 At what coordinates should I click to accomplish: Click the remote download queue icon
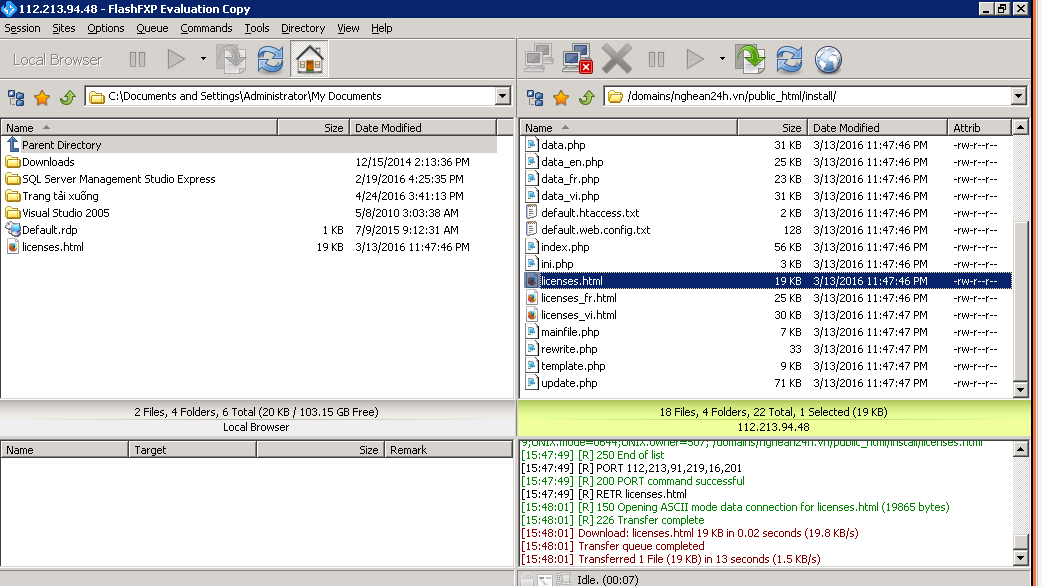(x=750, y=59)
